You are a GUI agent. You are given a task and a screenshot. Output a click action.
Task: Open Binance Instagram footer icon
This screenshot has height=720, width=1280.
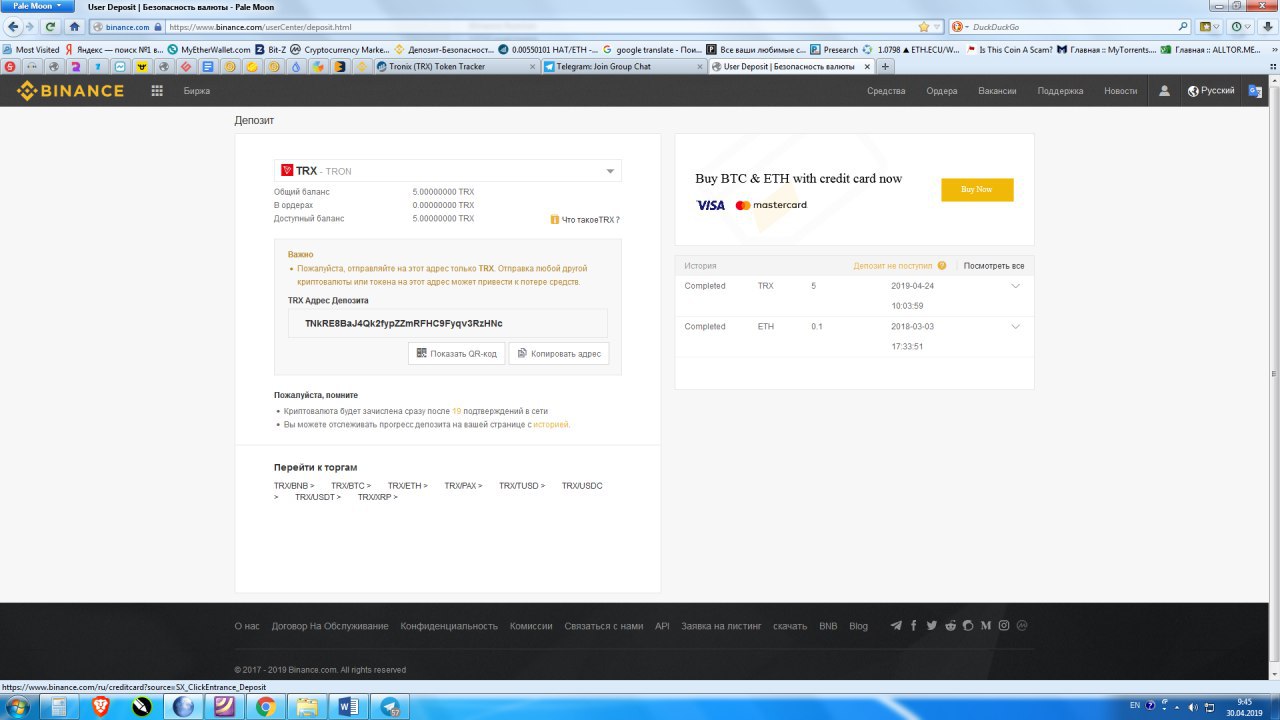click(1004, 626)
